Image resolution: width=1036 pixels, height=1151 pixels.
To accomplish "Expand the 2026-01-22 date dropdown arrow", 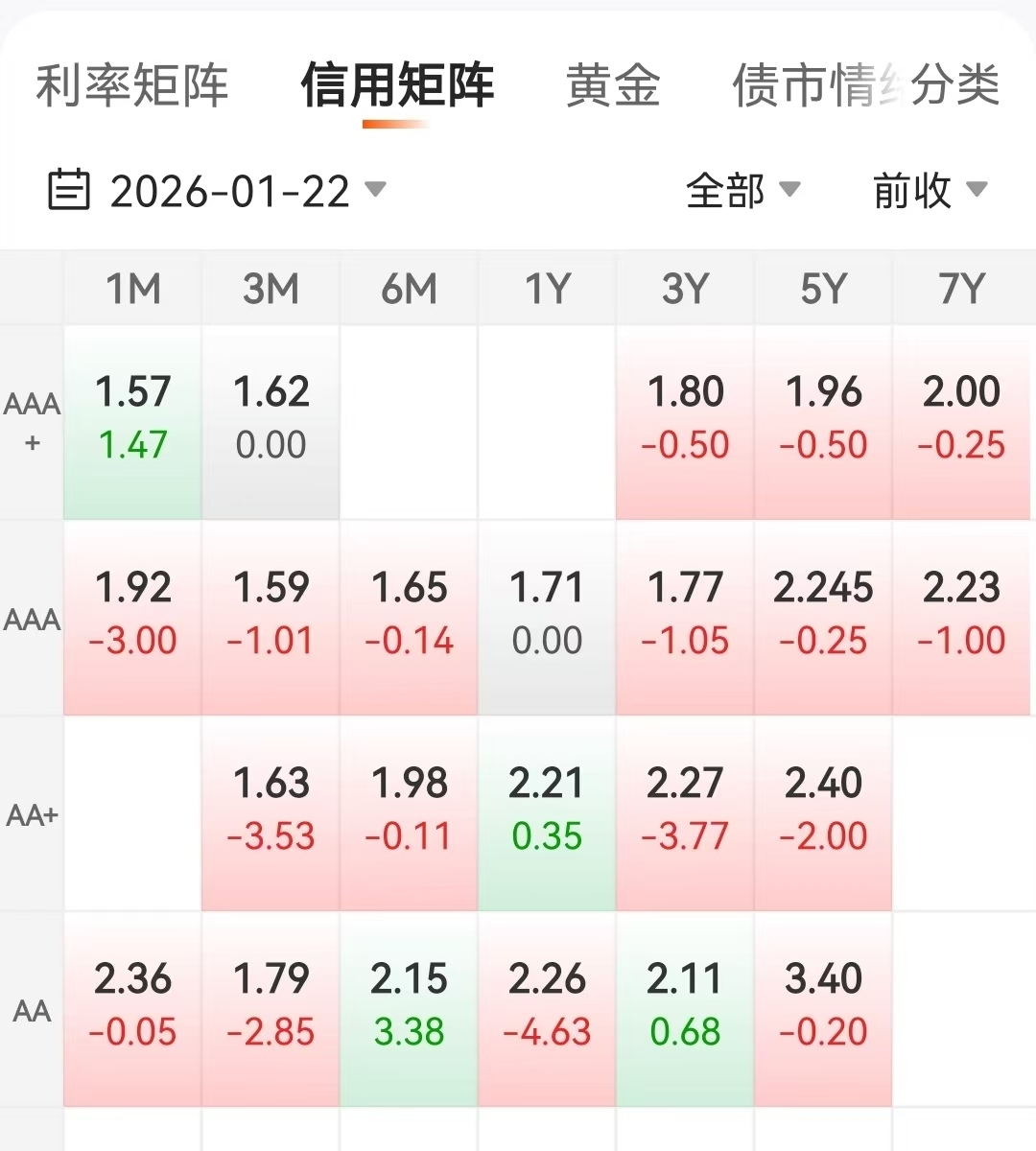I will click(375, 189).
